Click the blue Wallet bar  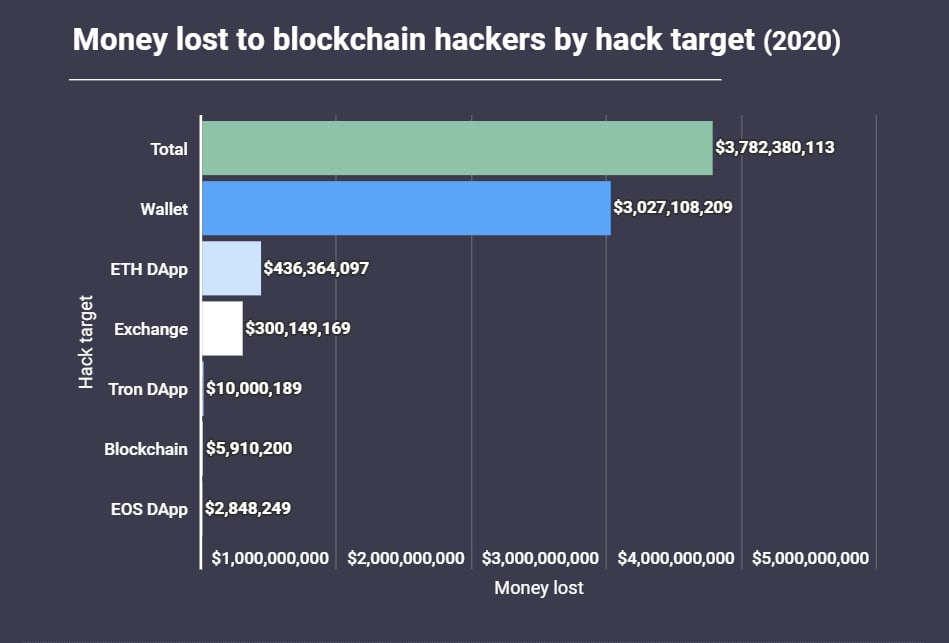click(x=405, y=208)
